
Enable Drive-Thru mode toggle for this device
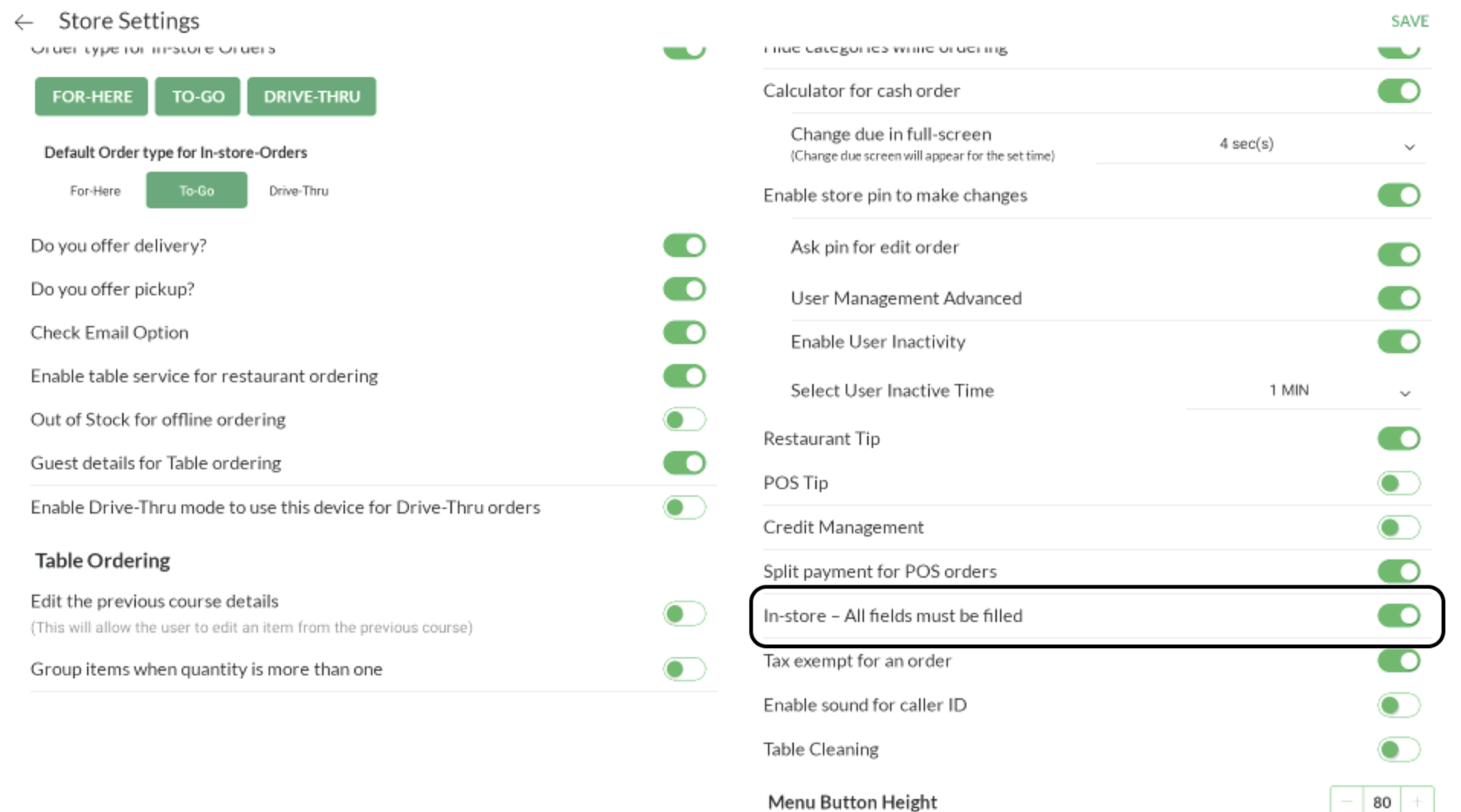[x=684, y=507]
